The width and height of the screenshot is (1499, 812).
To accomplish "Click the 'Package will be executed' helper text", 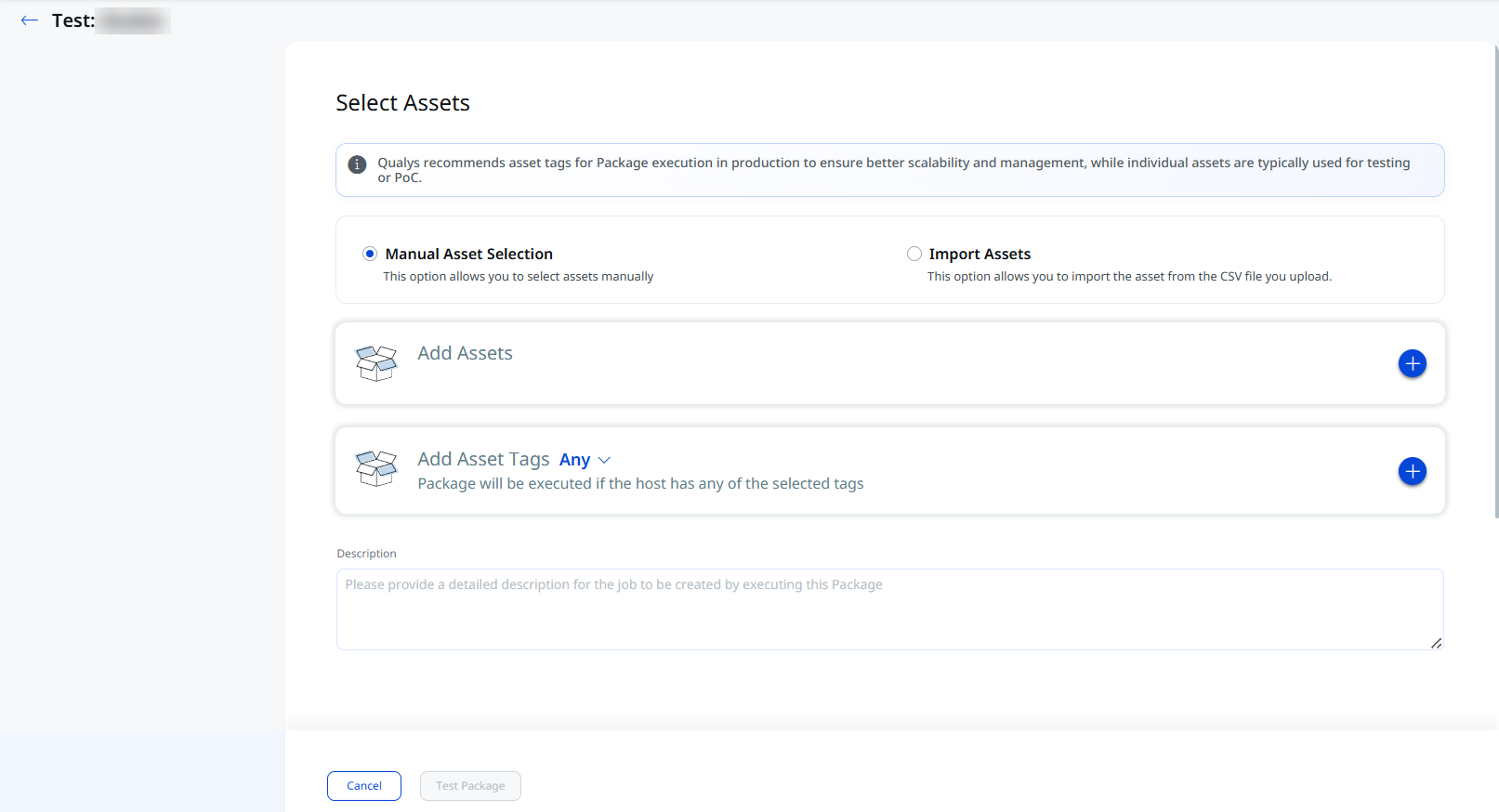I will pyautogui.click(x=640, y=484).
